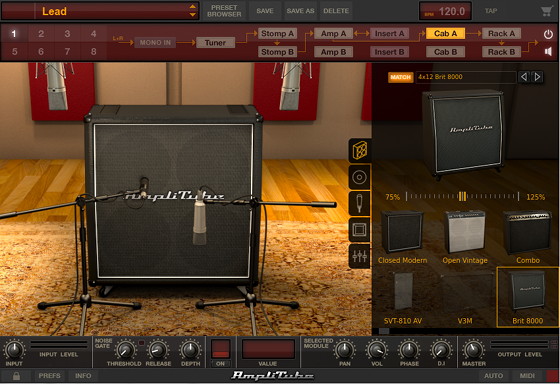The image size is (560, 384).
Task: Toggle the MATCH cabinet button
Action: (x=400, y=77)
